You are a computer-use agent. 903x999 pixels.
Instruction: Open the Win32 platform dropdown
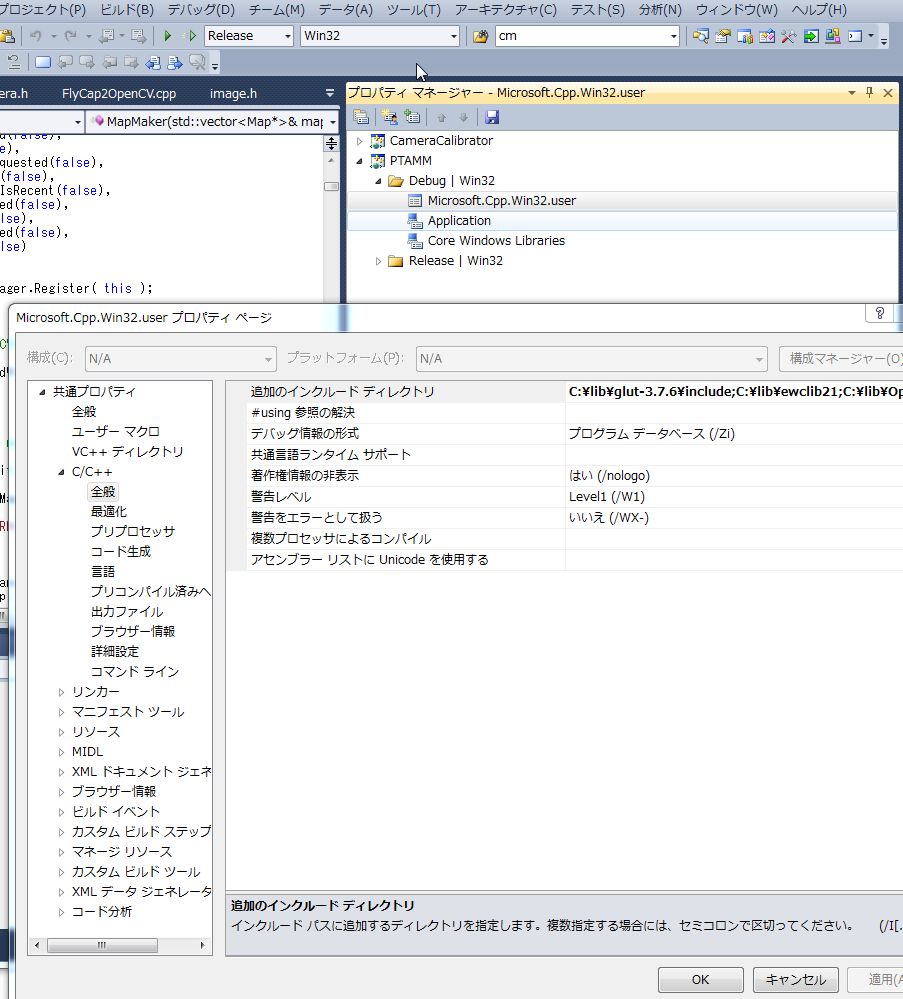(453, 36)
